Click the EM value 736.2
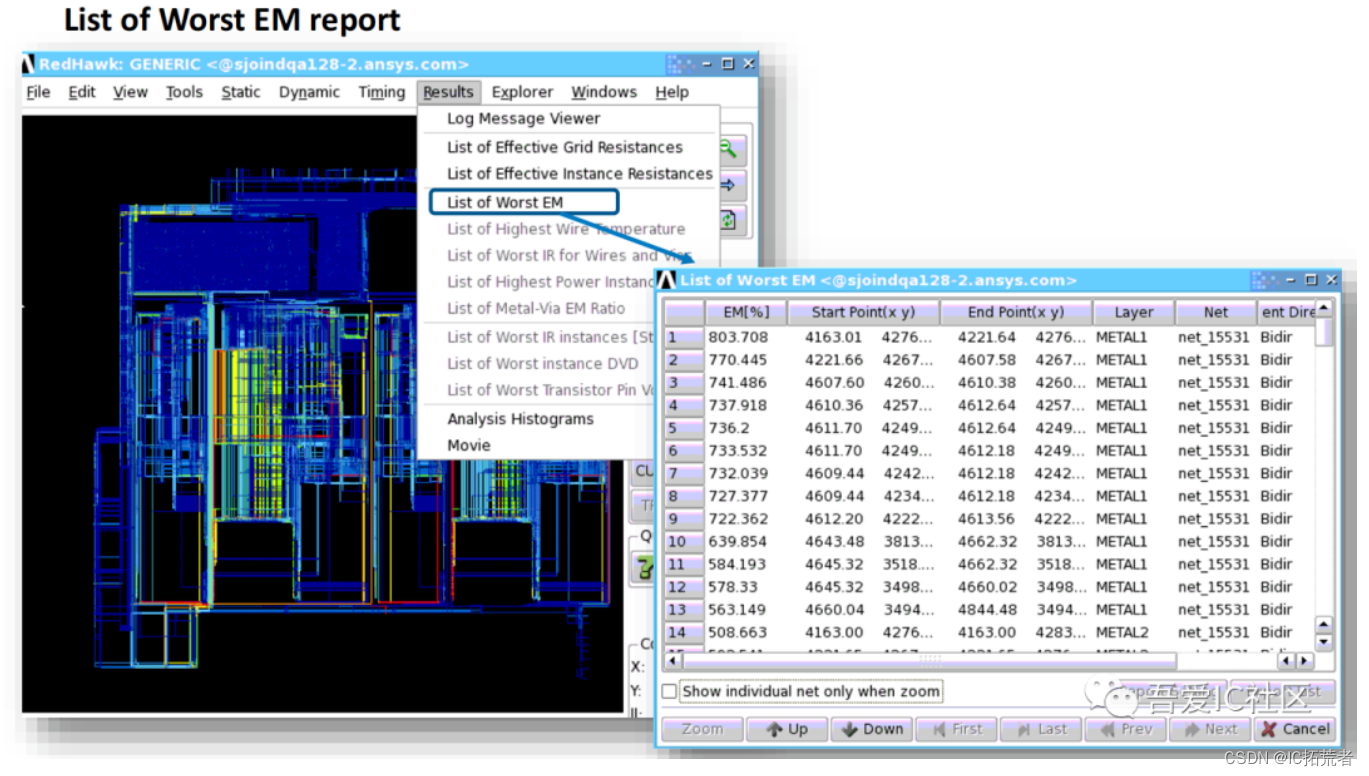Screen dimensions: 1369x776 [729, 428]
